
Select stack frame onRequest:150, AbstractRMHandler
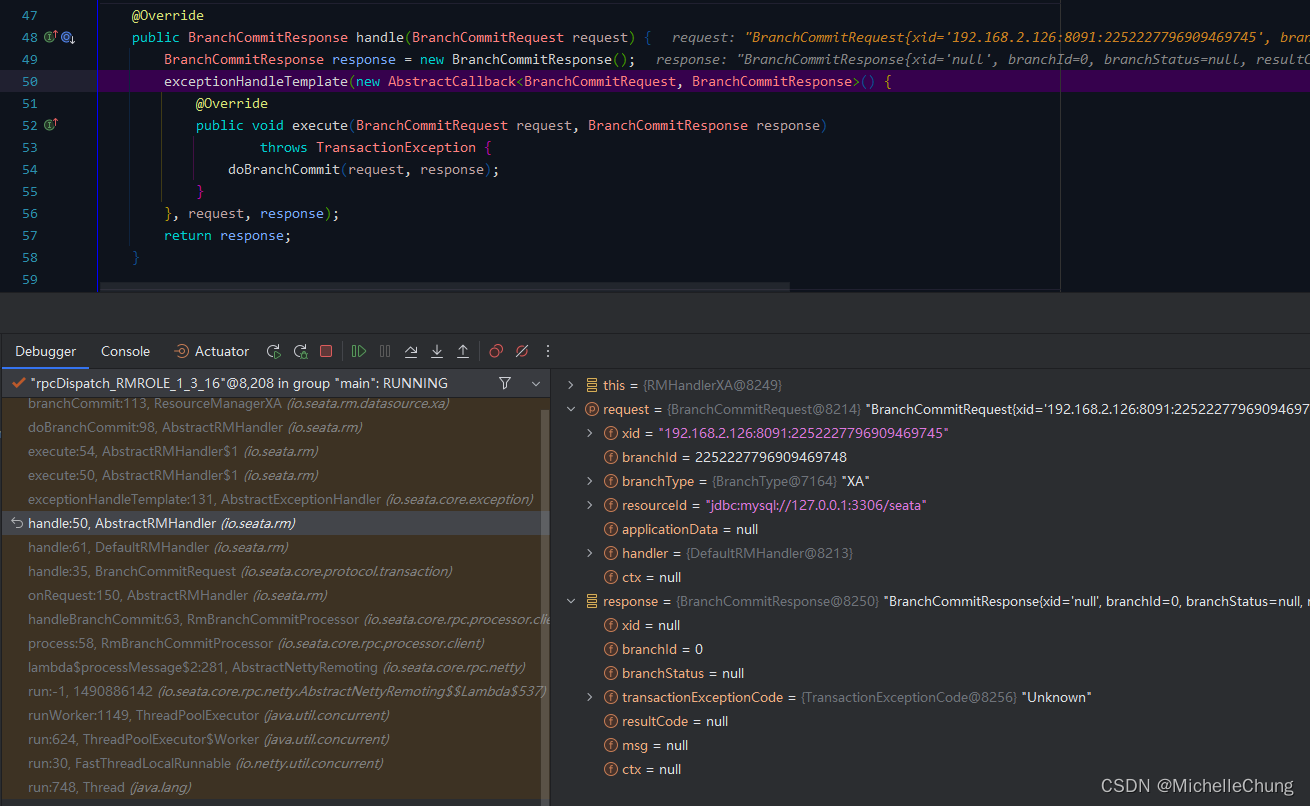click(x=270, y=595)
